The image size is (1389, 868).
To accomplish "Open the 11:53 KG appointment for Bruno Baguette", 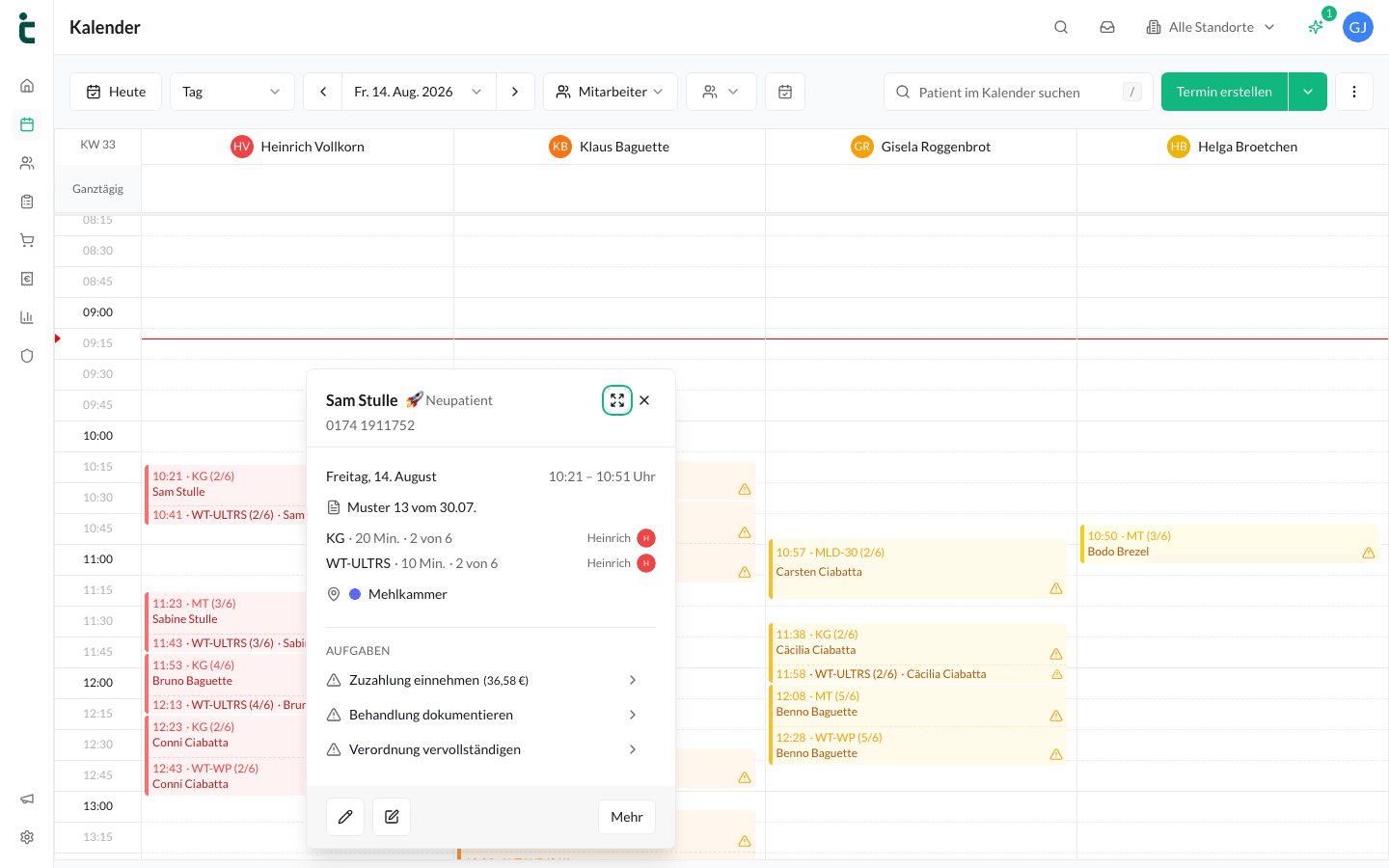I will 226,673.
